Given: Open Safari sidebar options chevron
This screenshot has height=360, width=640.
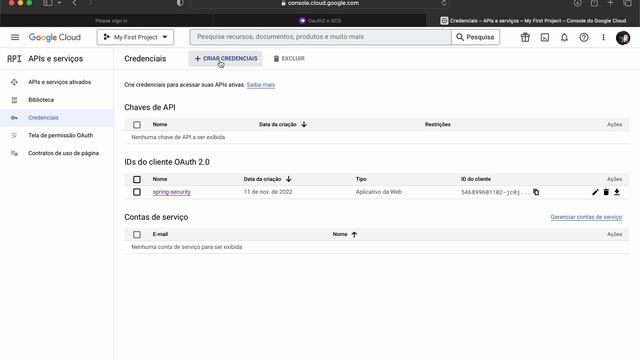Looking at the screenshot, I should [x=60, y=3].
